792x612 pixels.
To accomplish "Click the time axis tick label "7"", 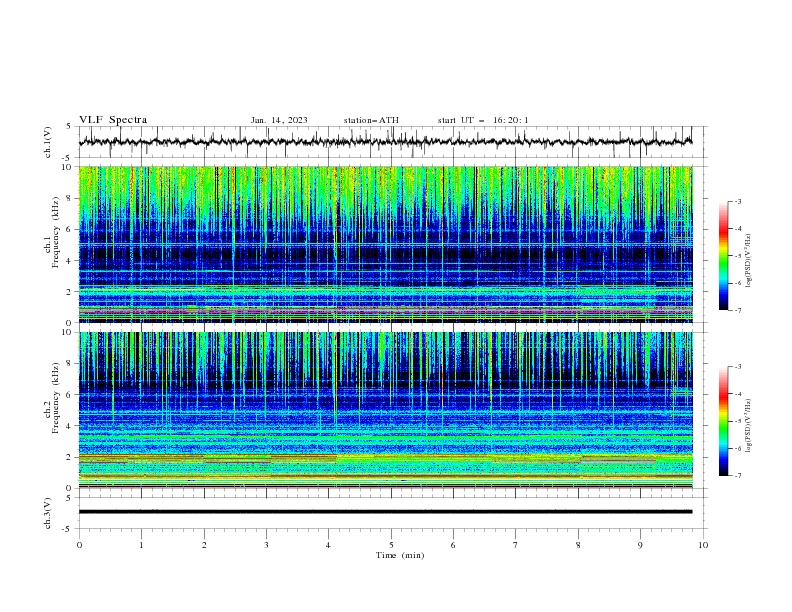I will tap(516, 545).
